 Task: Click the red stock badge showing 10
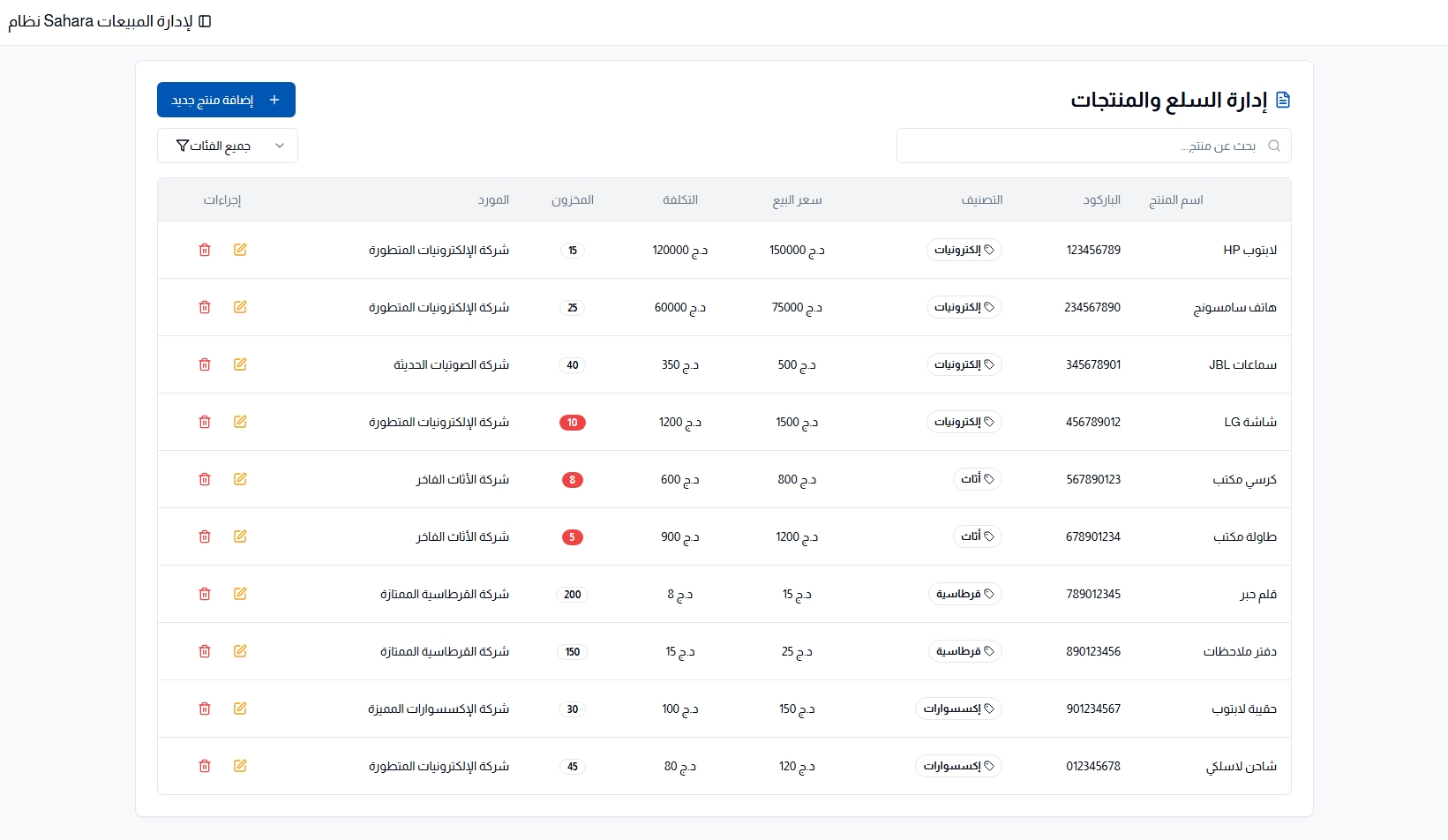coord(573,423)
